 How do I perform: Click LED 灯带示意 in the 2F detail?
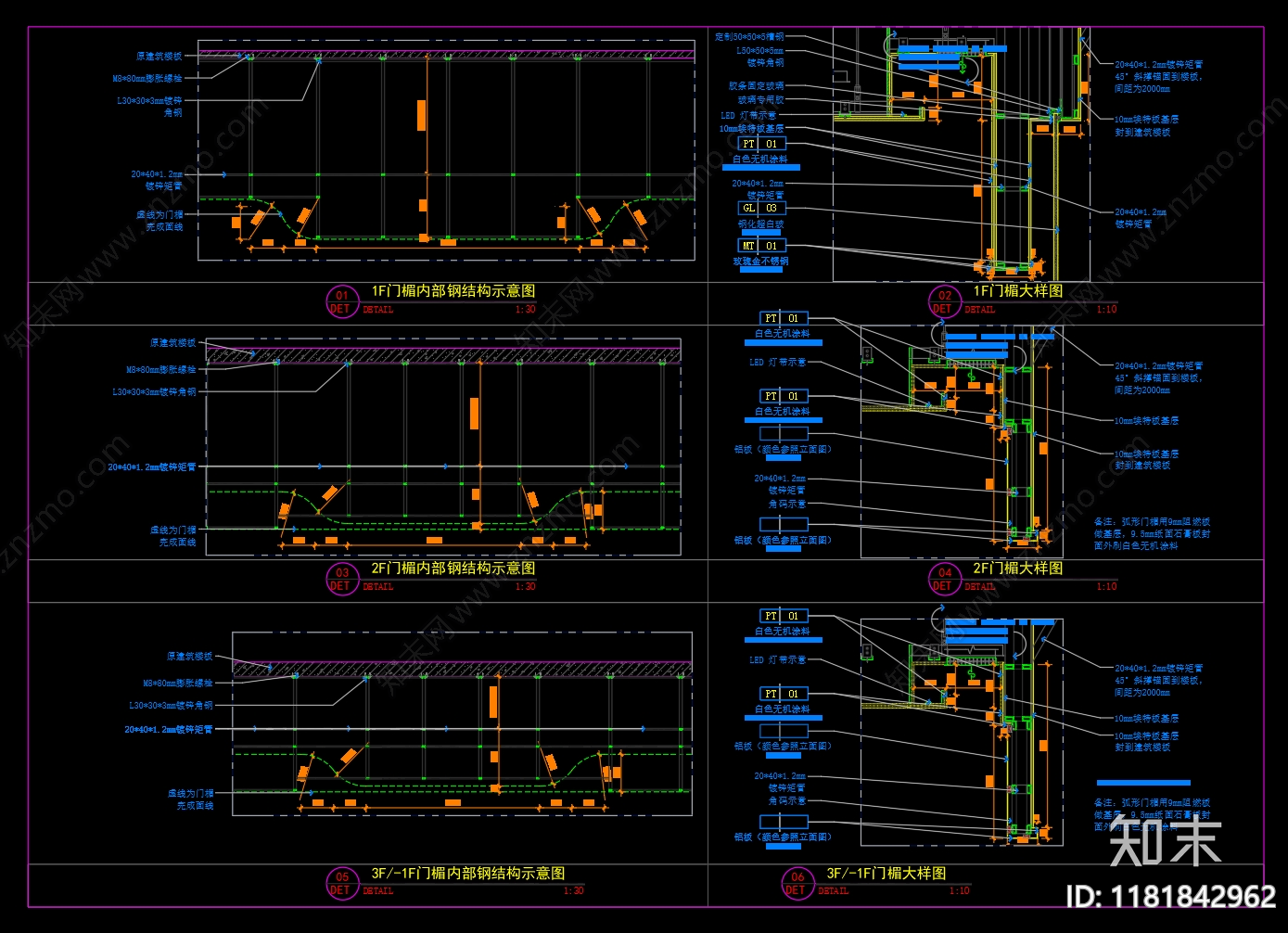coord(777,363)
